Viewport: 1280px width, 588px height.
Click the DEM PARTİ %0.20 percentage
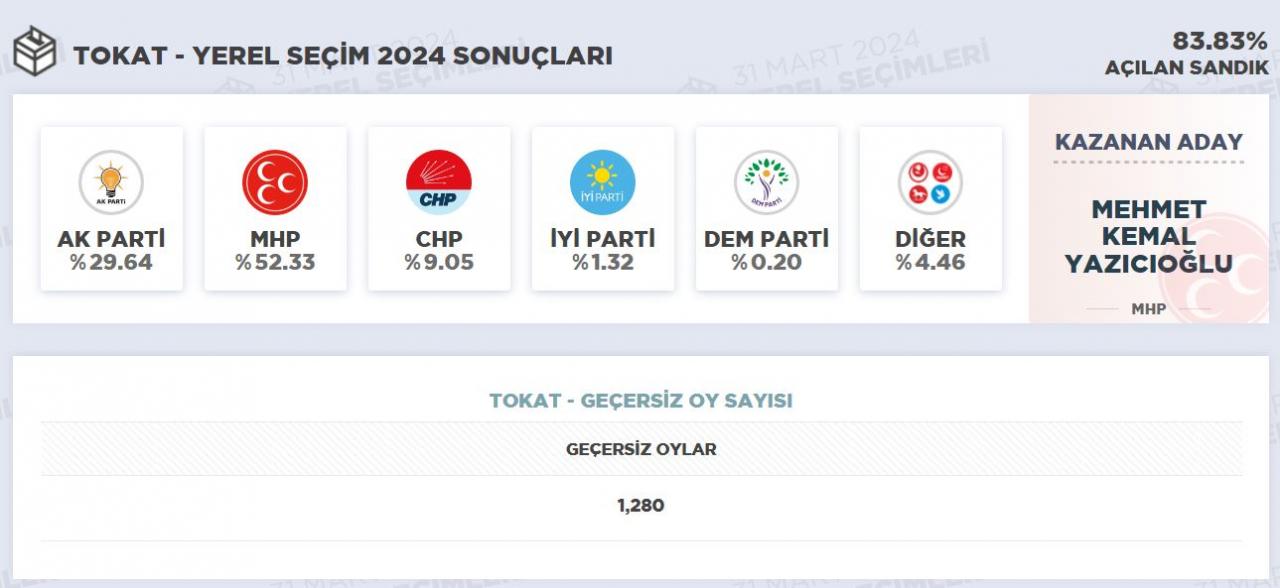click(767, 263)
